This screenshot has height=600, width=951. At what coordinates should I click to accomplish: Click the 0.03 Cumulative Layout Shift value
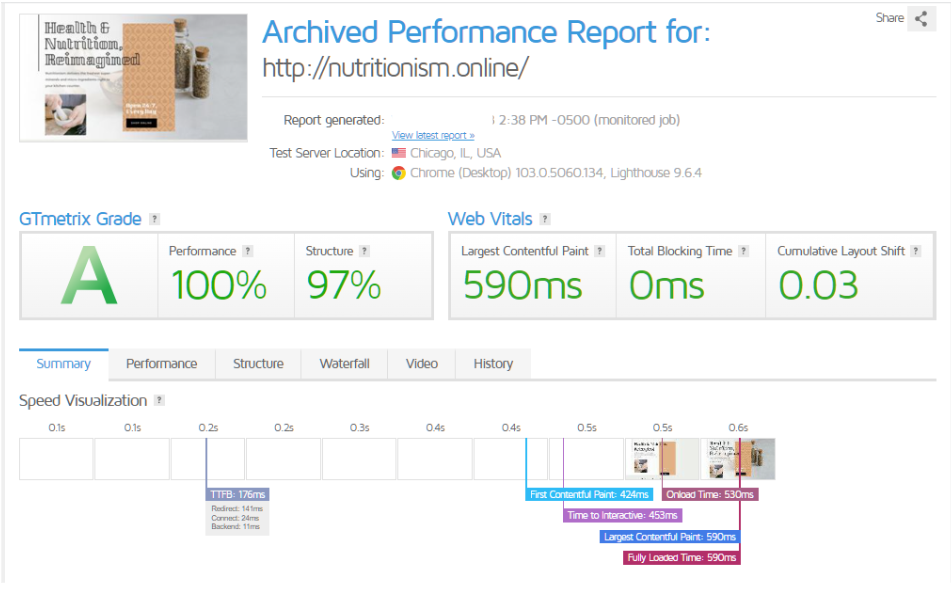818,285
